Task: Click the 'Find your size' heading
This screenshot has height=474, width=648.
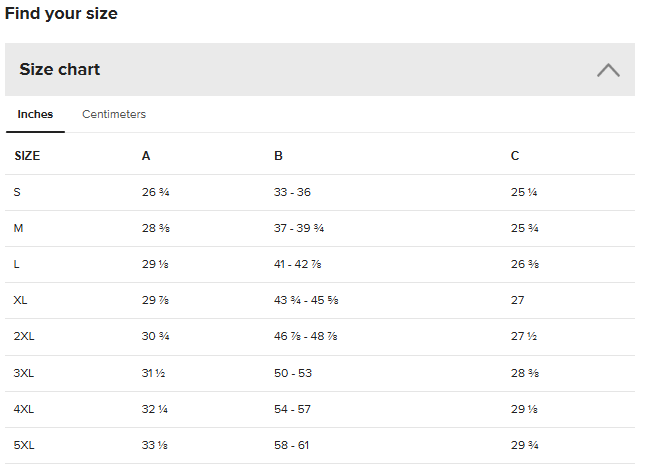Action: (x=61, y=14)
